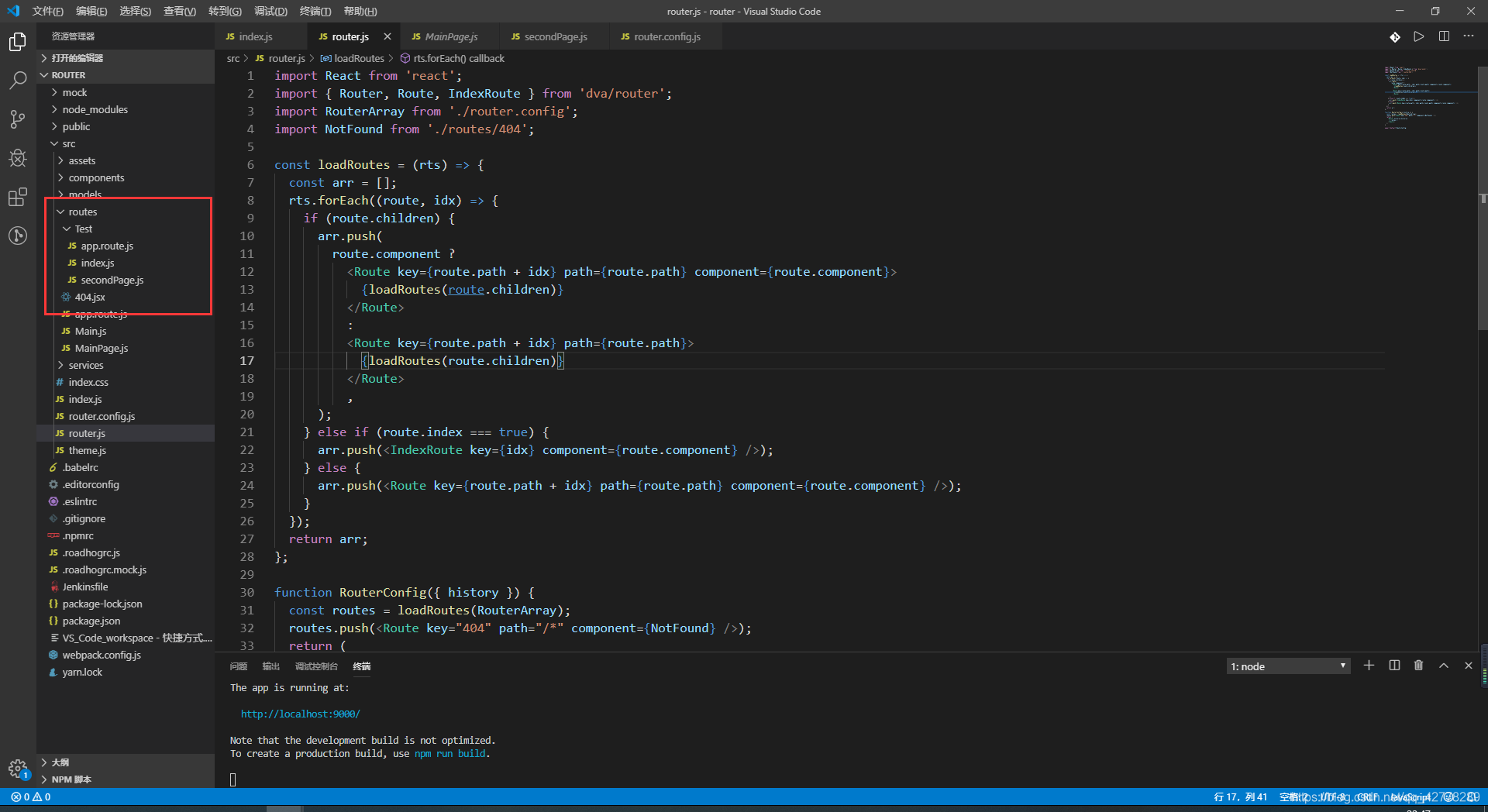1488x812 pixels.
Task: Open the Source Control view
Action: [x=17, y=119]
